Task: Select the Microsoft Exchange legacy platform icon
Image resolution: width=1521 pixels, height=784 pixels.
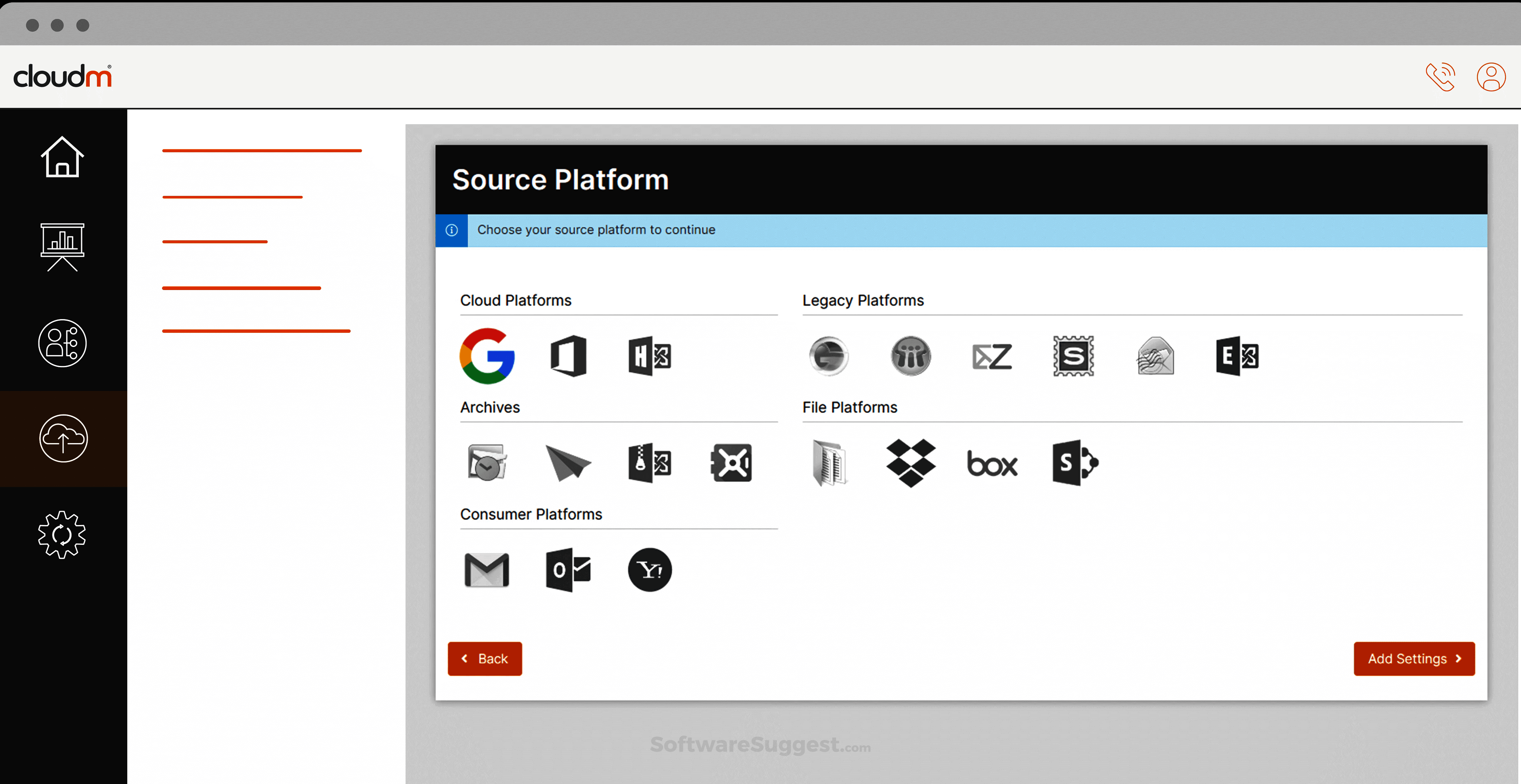Action: point(1238,356)
